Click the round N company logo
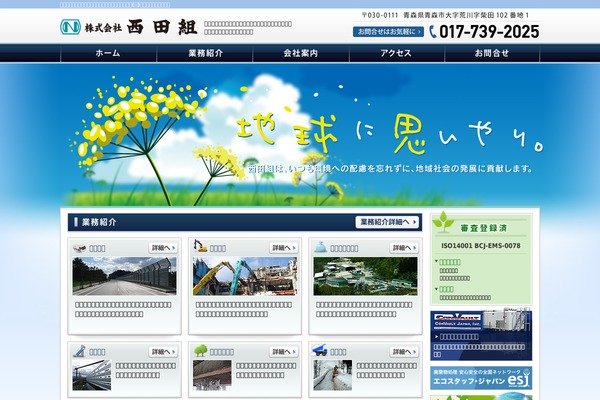The width and height of the screenshot is (600, 400). tap(70, 27)
